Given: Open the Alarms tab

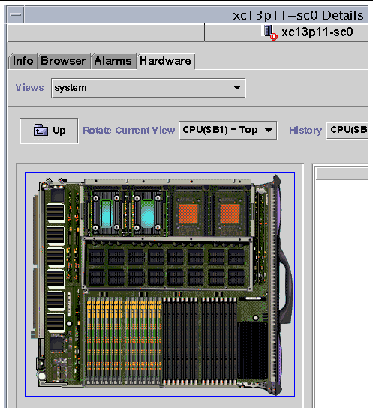Looking at the screenshot, I should 113,61.
